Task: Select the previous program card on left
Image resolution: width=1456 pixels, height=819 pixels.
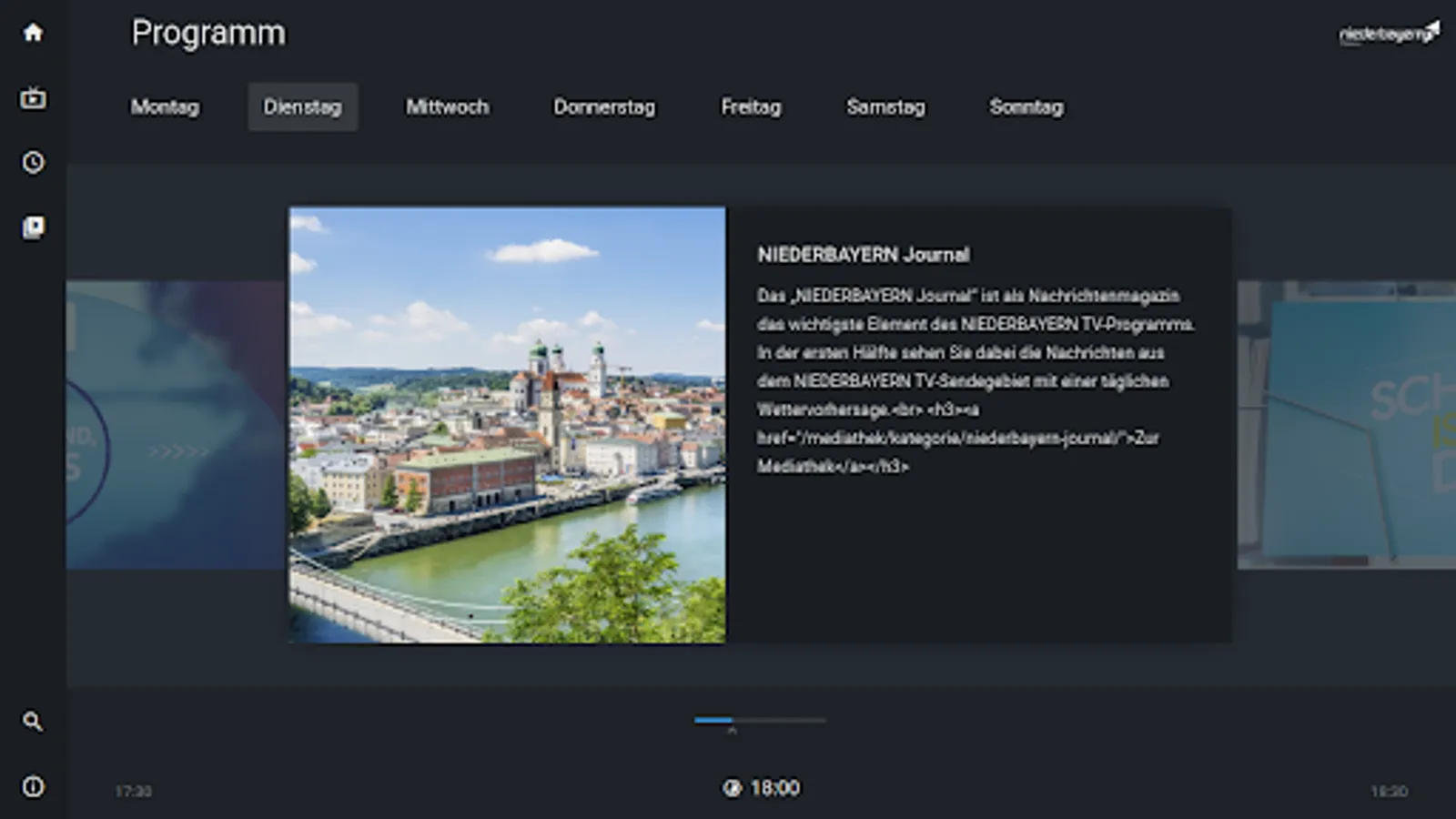Action: pos(177,425)
